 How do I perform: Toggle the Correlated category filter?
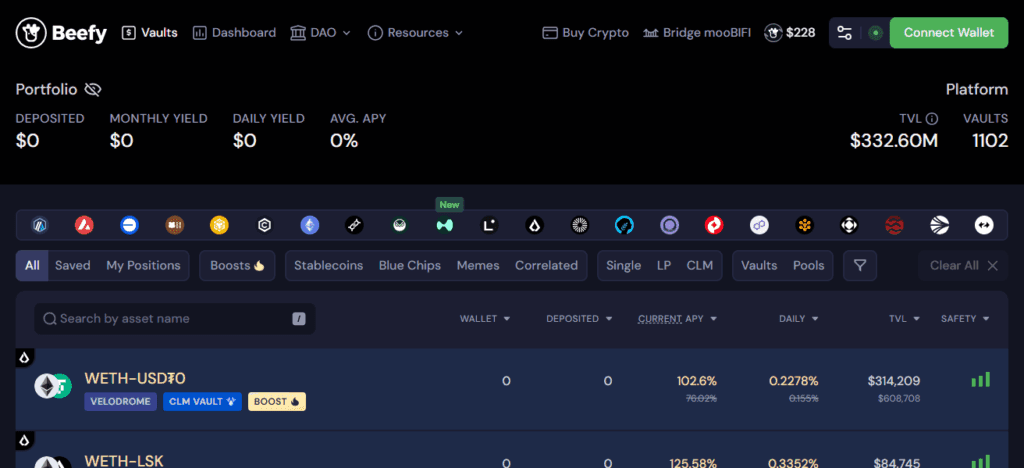(547, 266)
